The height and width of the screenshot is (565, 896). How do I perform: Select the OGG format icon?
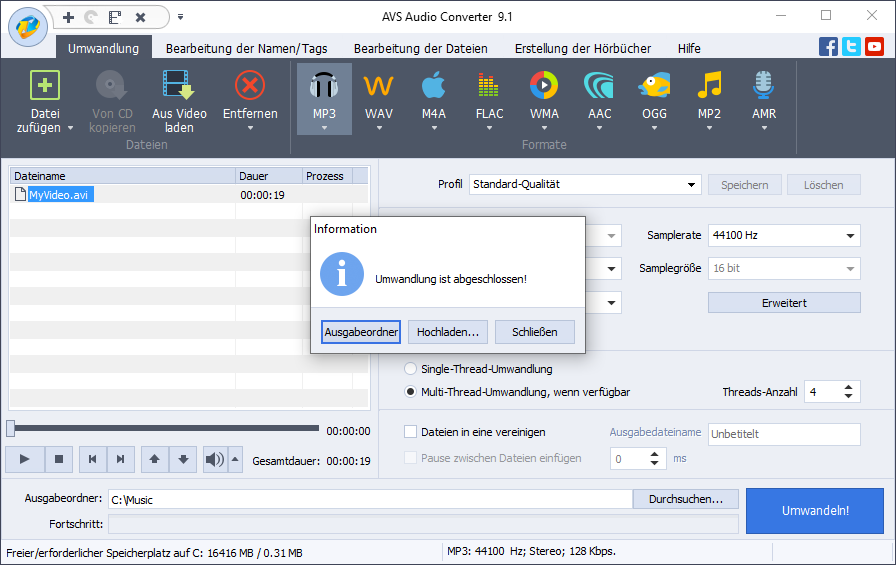coord(654,86)
